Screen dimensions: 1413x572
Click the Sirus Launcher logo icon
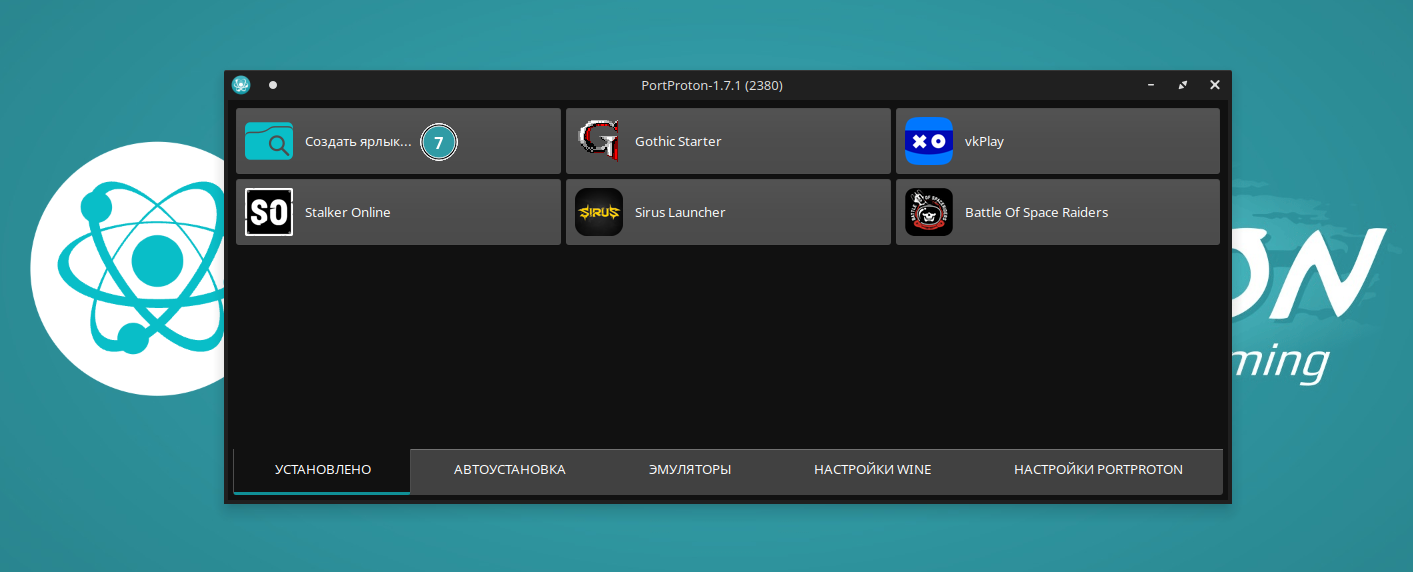[599, 212]
